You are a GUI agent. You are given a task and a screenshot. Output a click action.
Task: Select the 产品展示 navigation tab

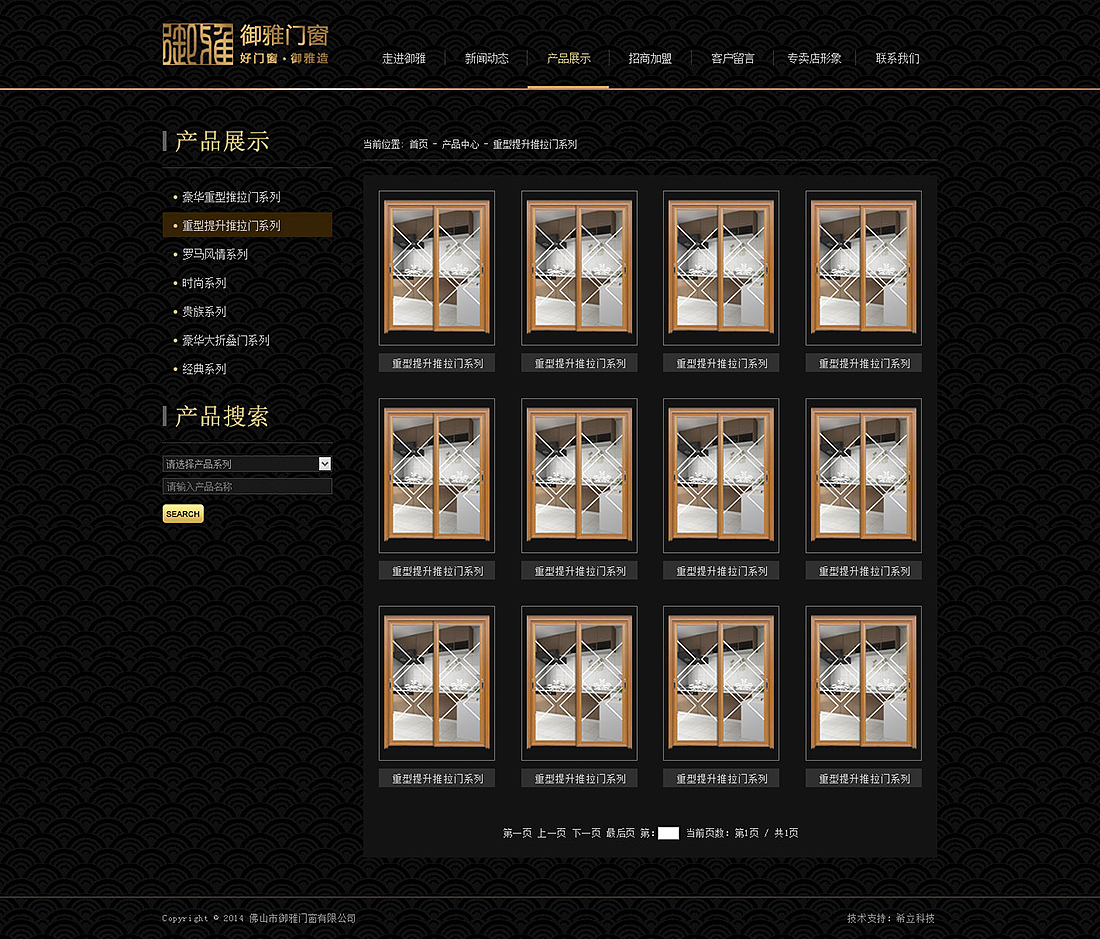[568, 58]
